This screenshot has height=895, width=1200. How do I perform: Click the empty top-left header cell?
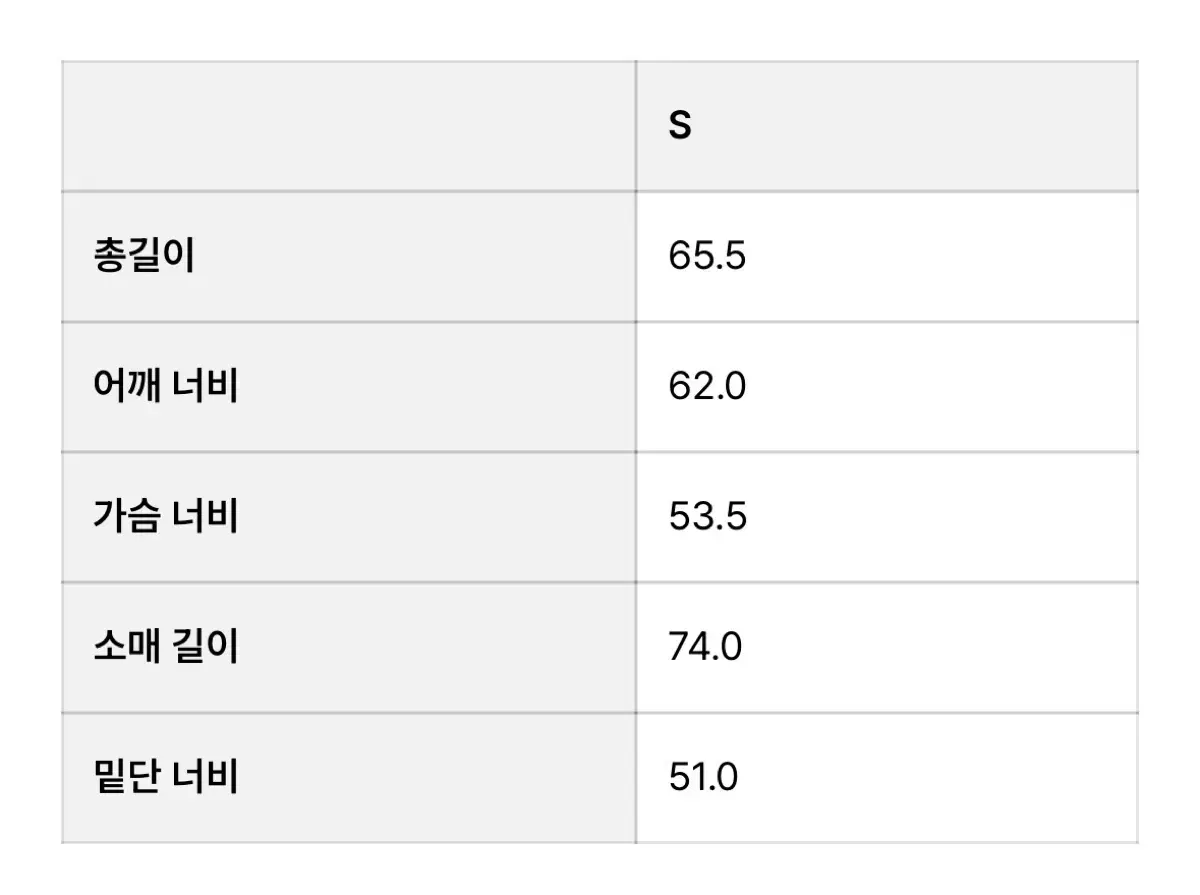(349, 126)
